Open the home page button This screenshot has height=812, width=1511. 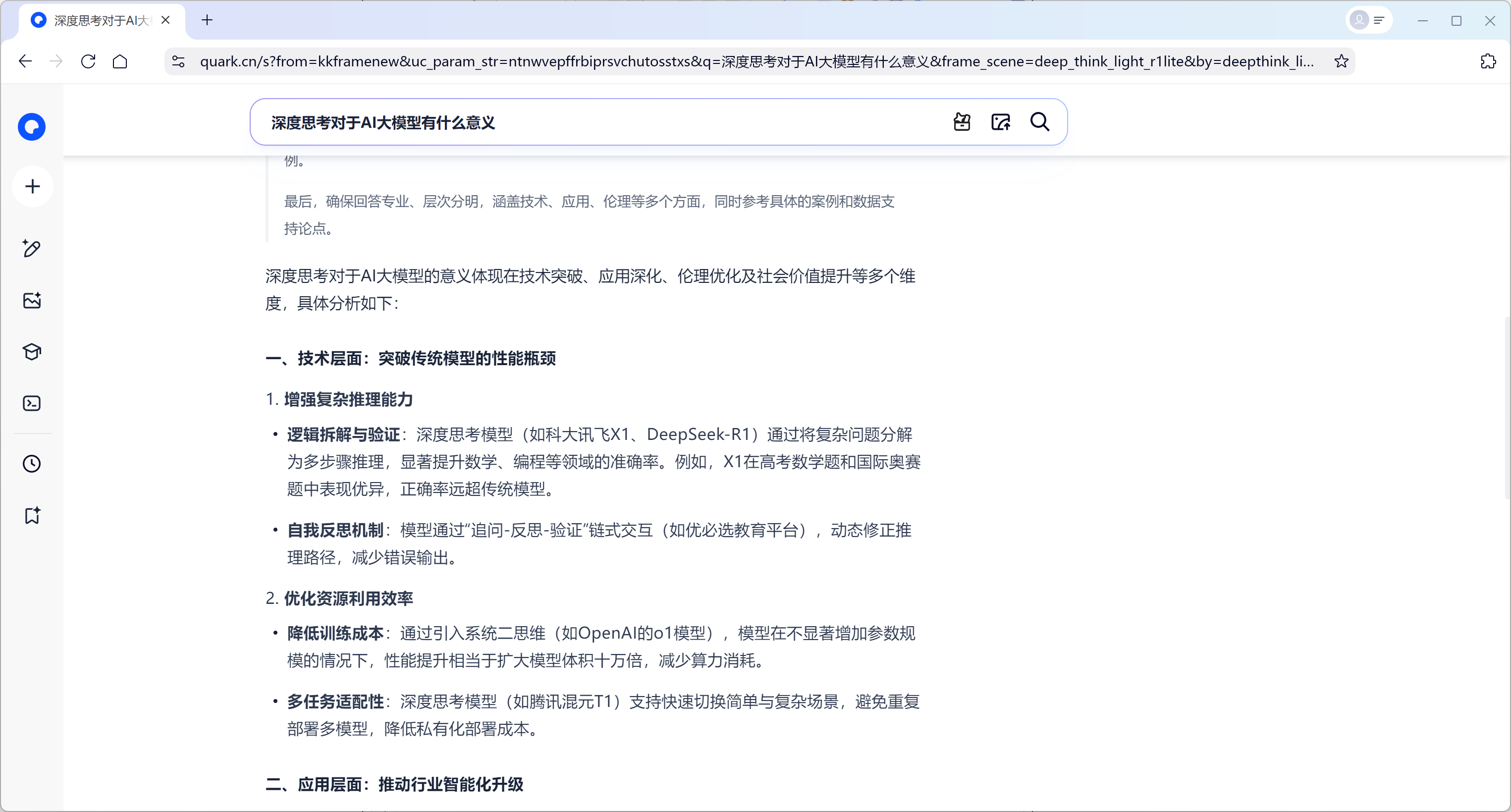coord(120,61)
